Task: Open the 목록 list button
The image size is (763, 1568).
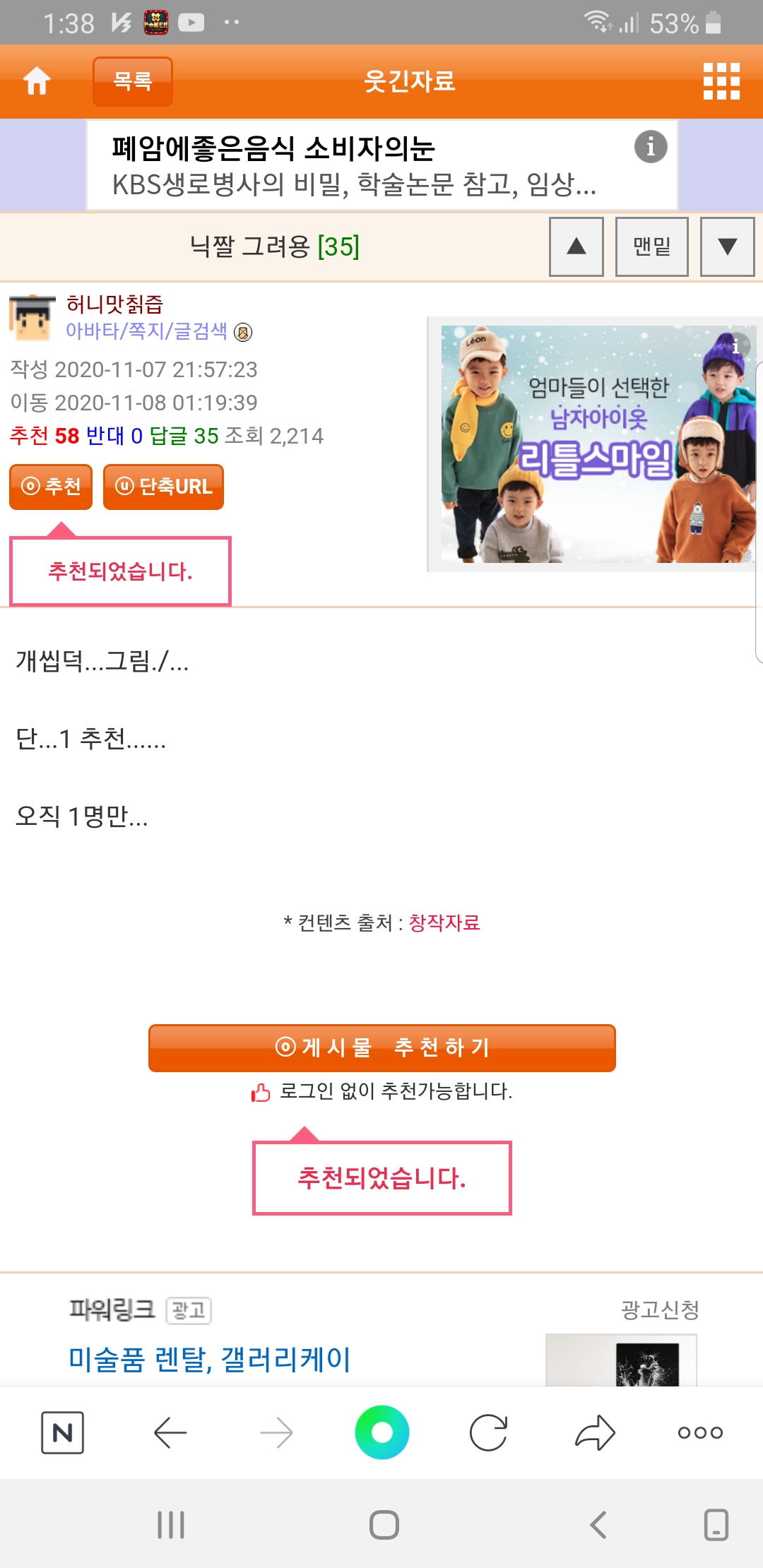Action: [133, 81]
